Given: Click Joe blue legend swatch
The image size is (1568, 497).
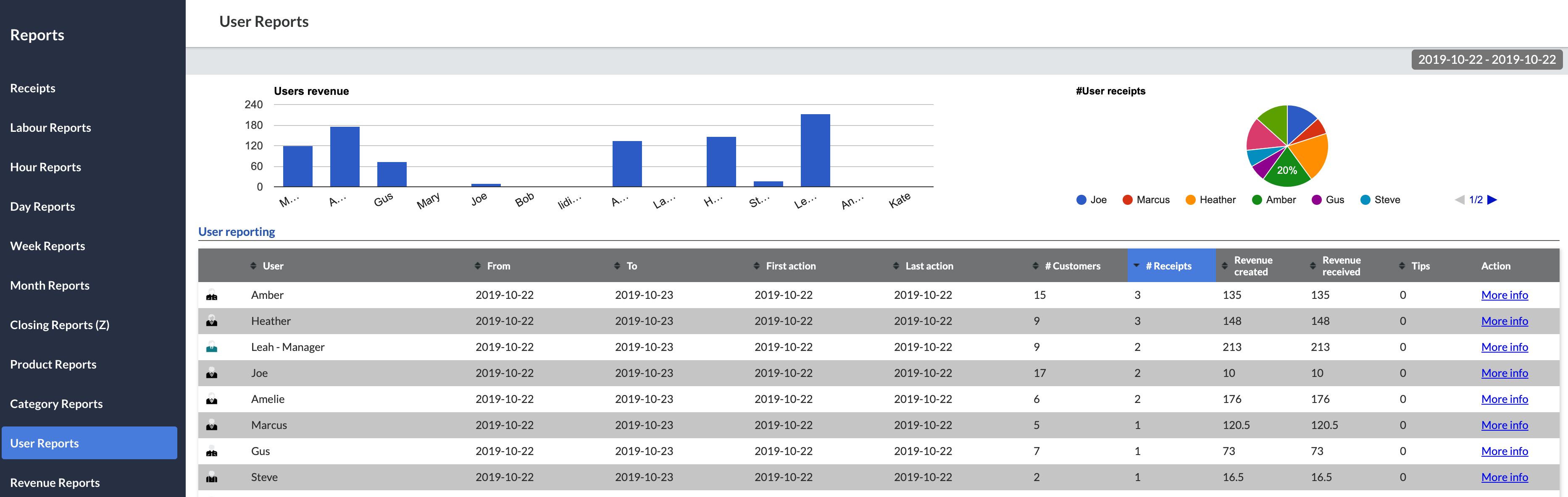Looking at the screenshot, I should click(1081, 199).
